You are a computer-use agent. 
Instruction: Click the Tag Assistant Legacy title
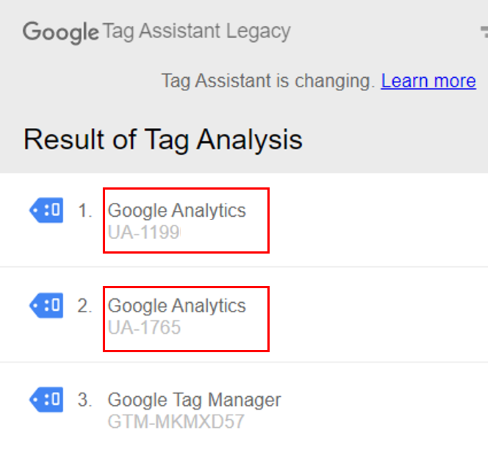click(x=197, y=32)
